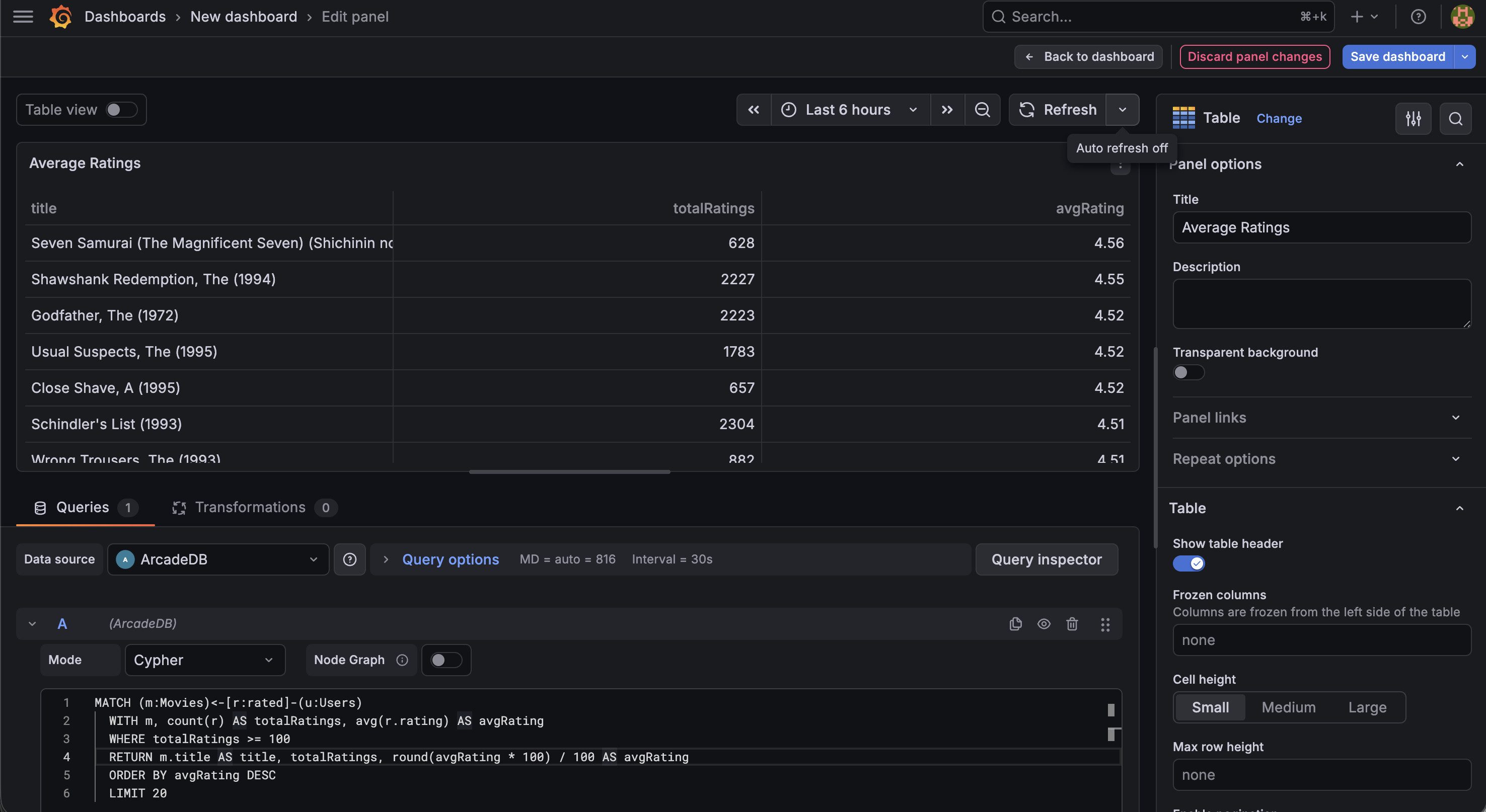Open the ArcadeDB data source dropdown

[218, 559]
